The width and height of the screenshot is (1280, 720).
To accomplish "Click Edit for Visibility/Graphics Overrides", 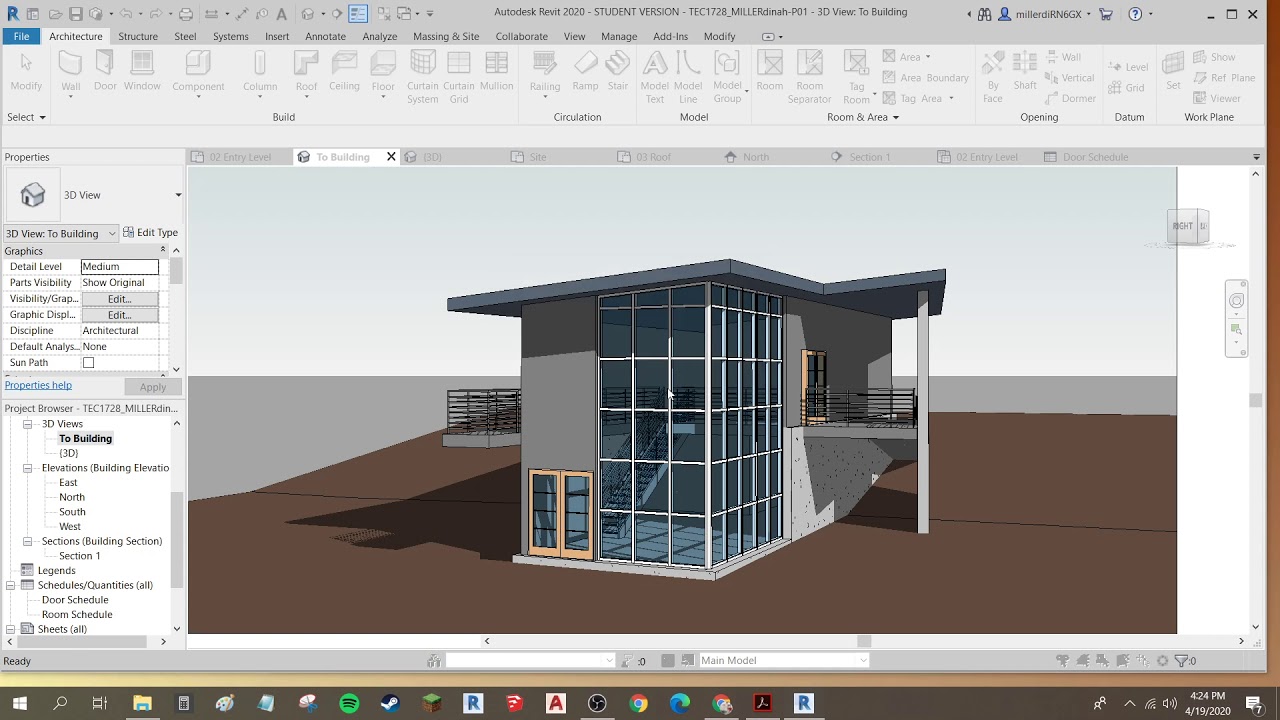I will click(x=119, y=299).
